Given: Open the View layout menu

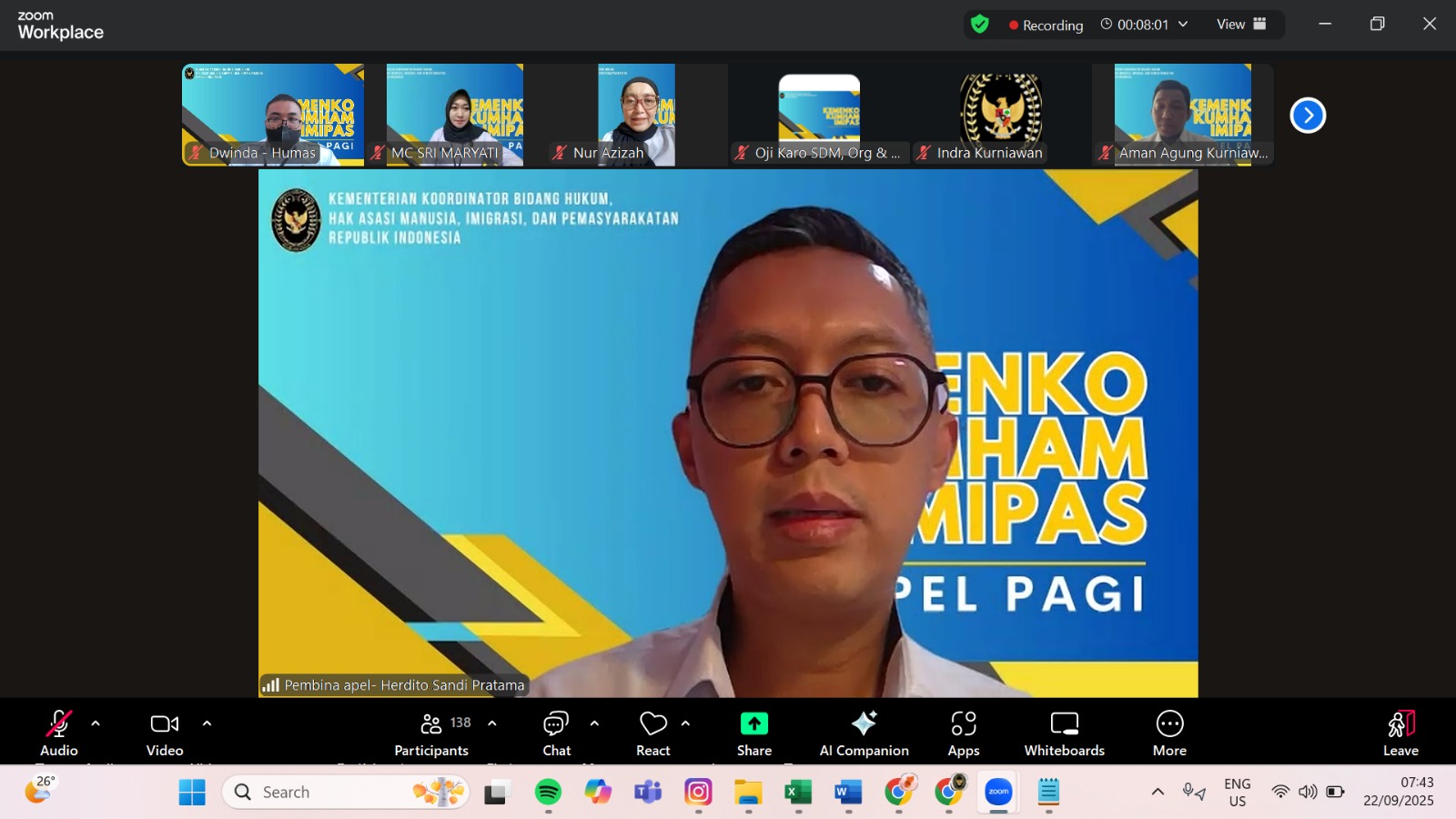Looking at the screenshot, I should [1241, 25].
